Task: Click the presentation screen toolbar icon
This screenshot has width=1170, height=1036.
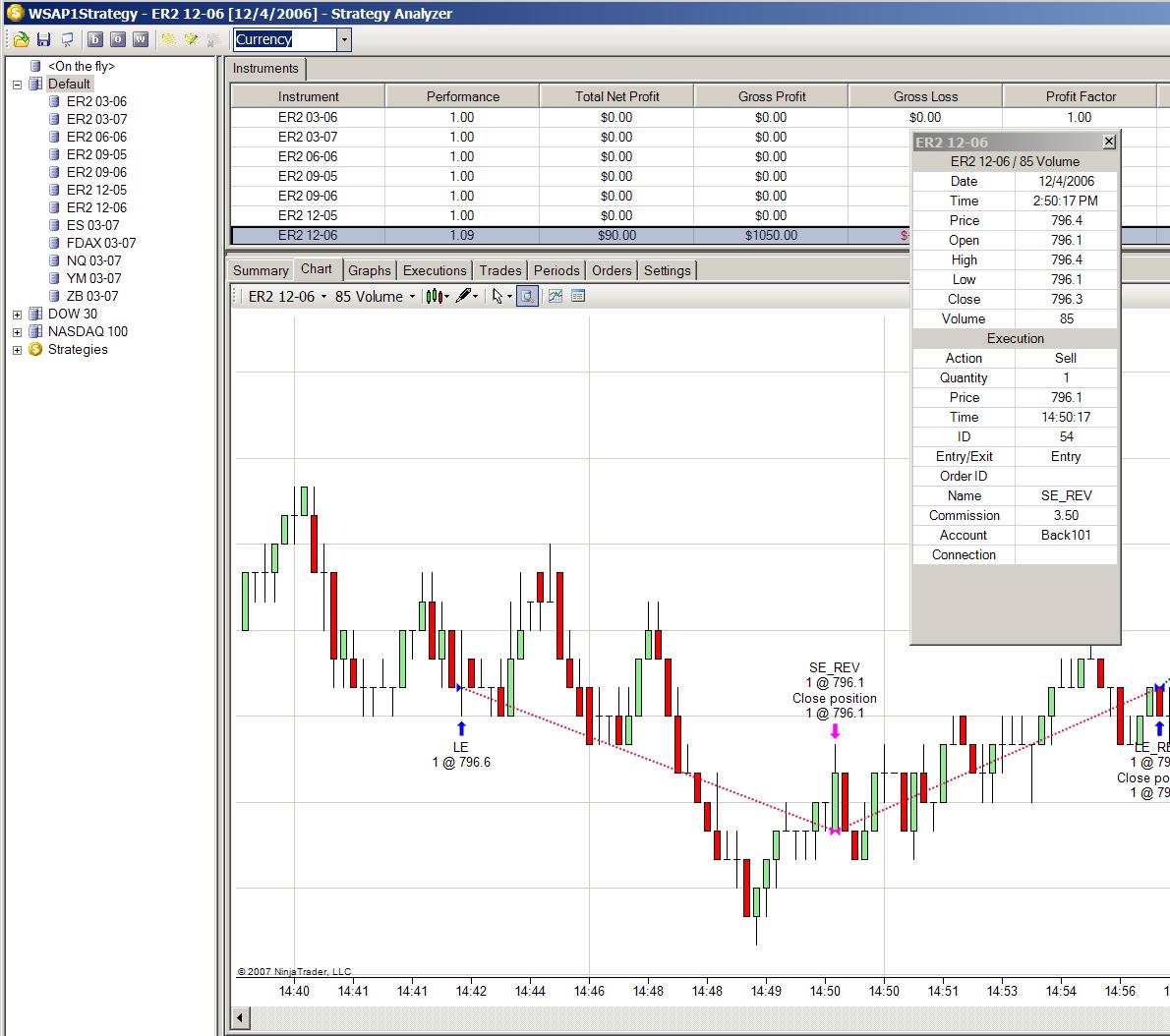Action: 67,39
